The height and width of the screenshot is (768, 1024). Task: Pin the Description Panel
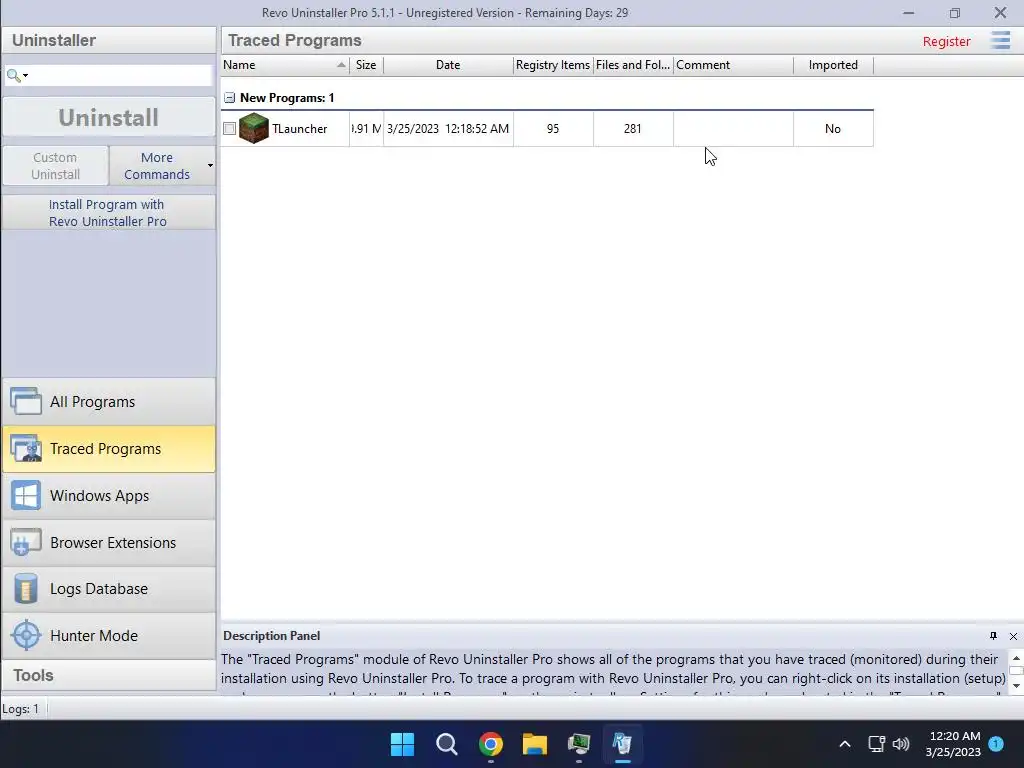pos(993,636)
